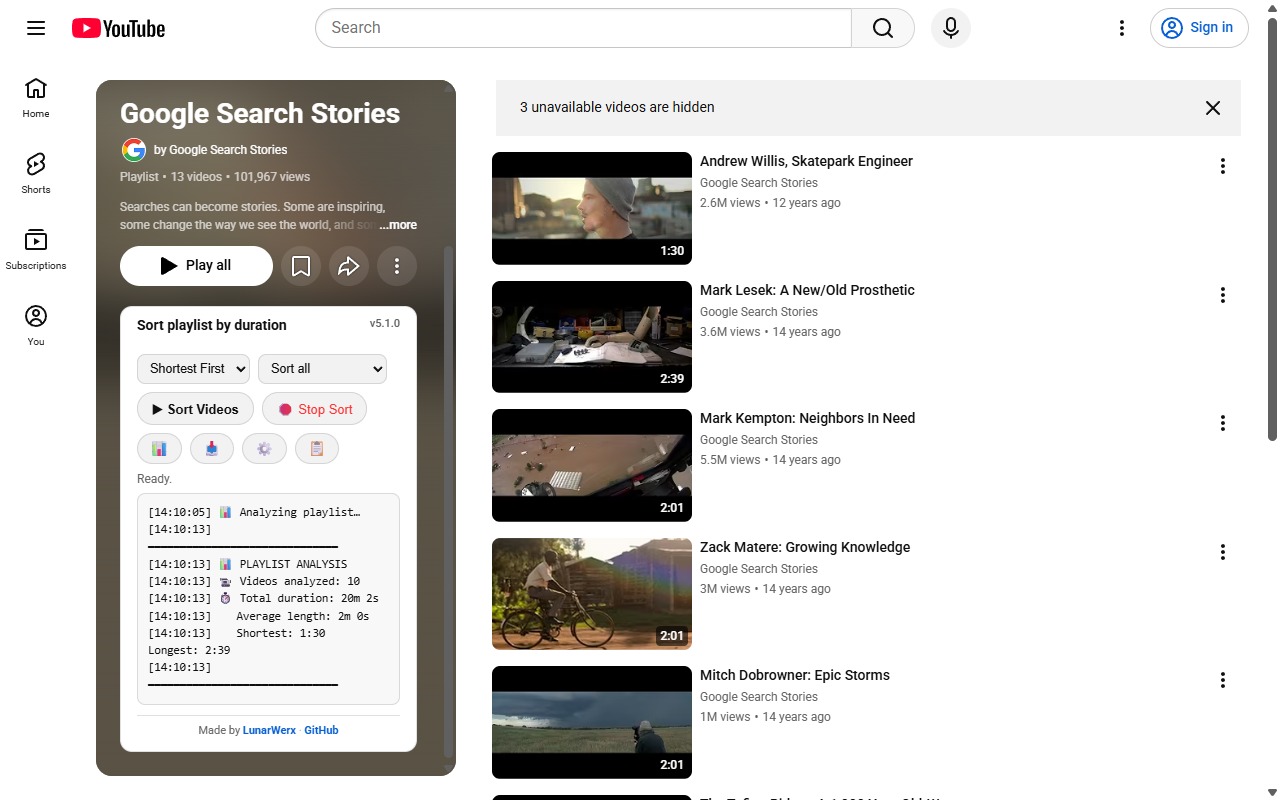Image resolution: width=1280 pixels, height=800 pixels.
Task: Start voice search with the microphone
Action: tap(951, 28)
